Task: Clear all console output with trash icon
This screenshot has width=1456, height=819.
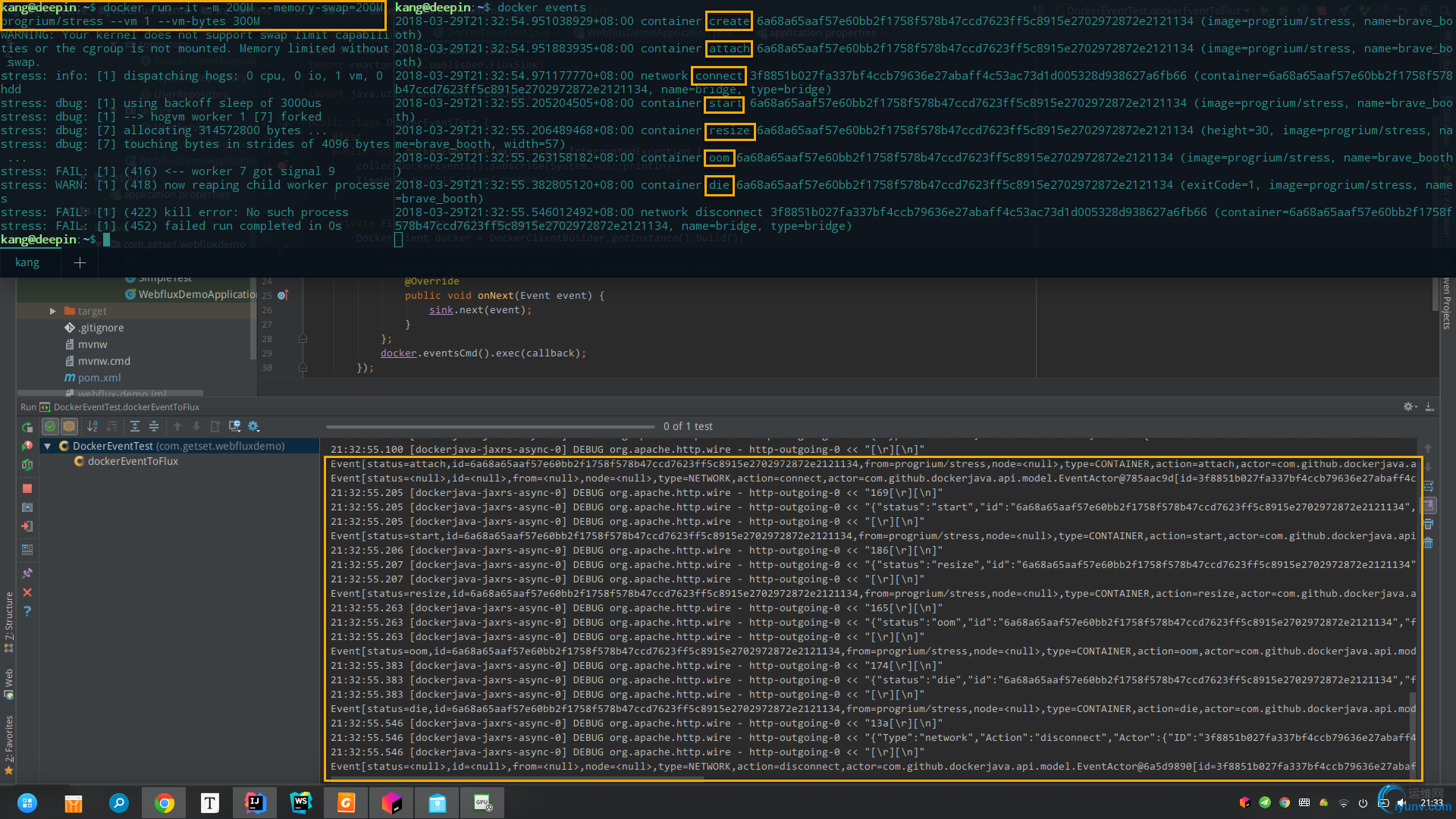Action: (1429, 543)
